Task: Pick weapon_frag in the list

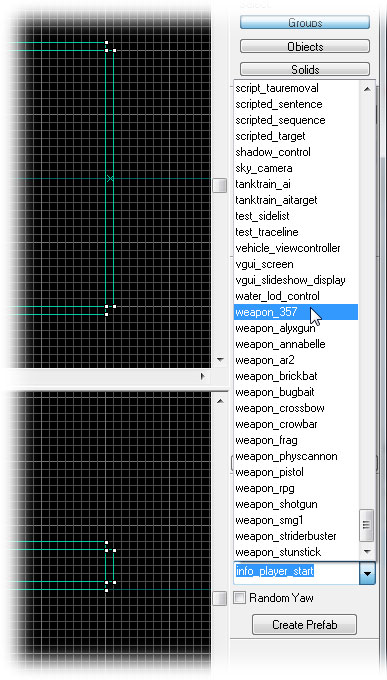Action: pyautogui.click(x=296, y=440)
